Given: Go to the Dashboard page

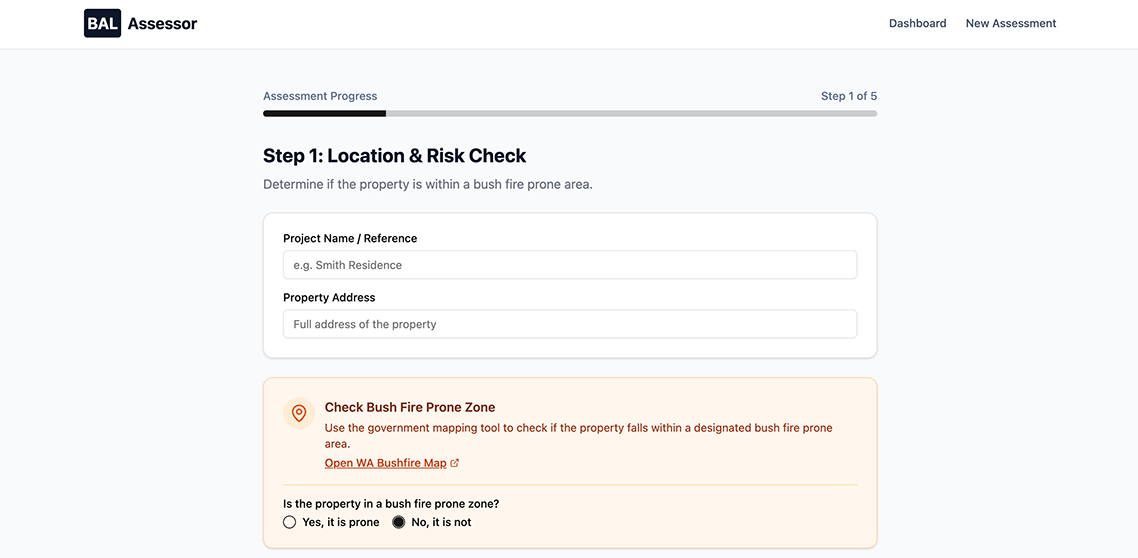Looking at the screenshot, I should tap(917, 23).
